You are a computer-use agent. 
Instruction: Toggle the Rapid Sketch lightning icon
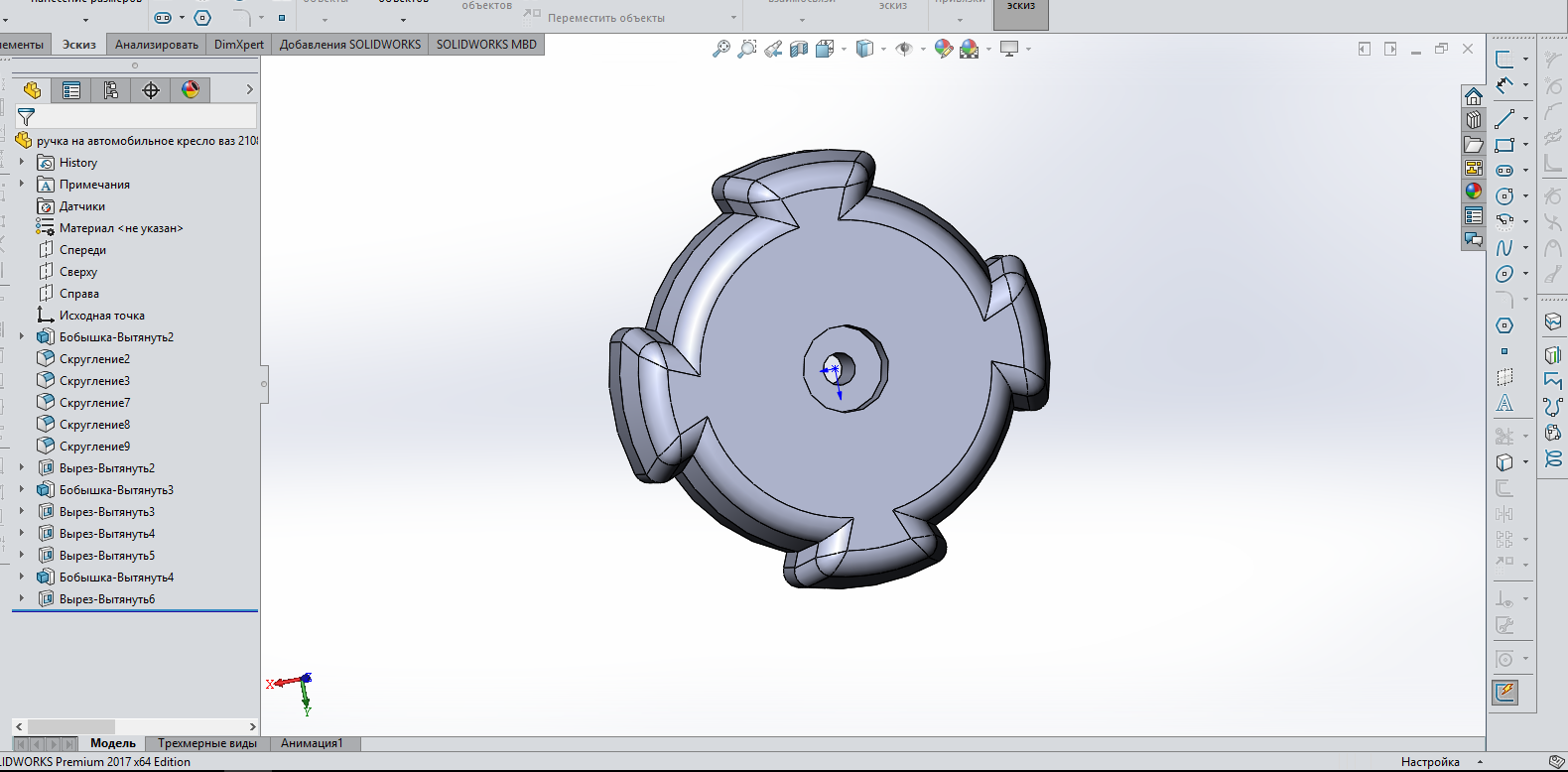point(1505,692)
